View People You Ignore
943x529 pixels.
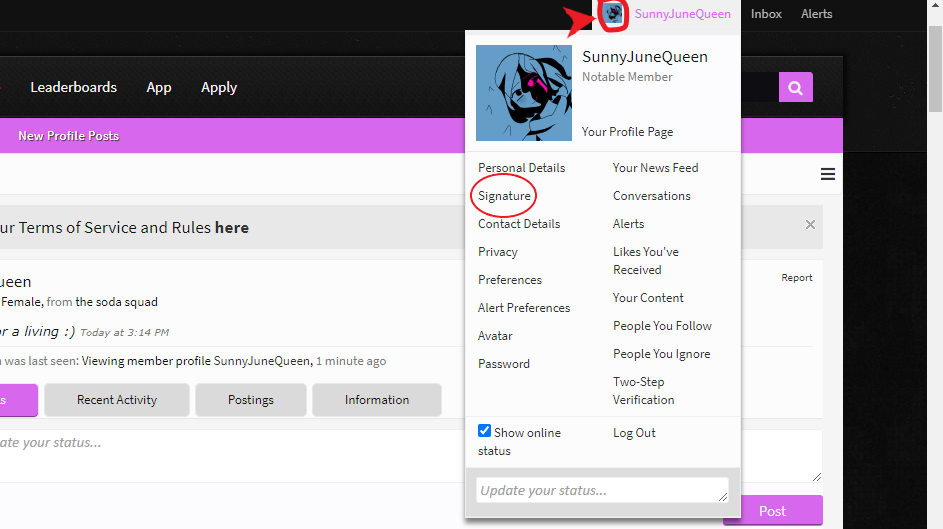662,354
